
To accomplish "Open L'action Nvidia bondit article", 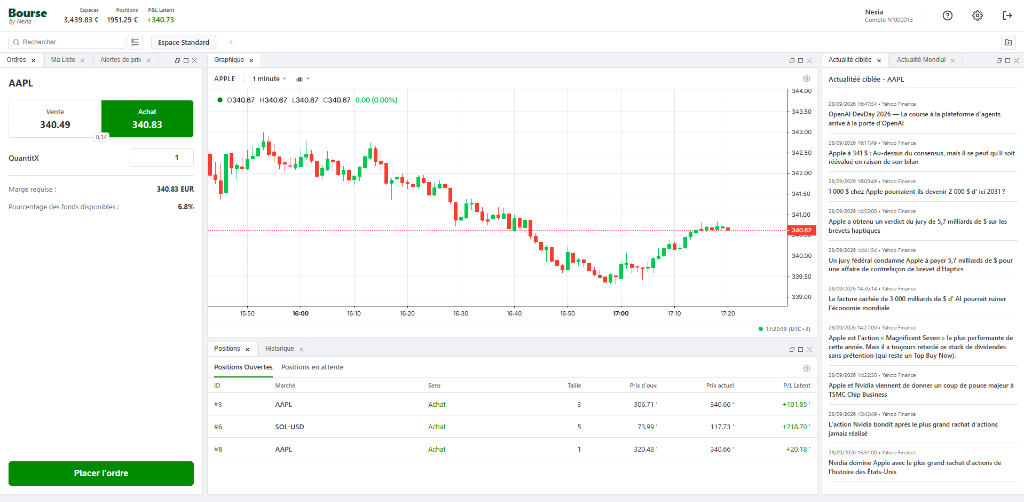I will (x=913, y=428).
